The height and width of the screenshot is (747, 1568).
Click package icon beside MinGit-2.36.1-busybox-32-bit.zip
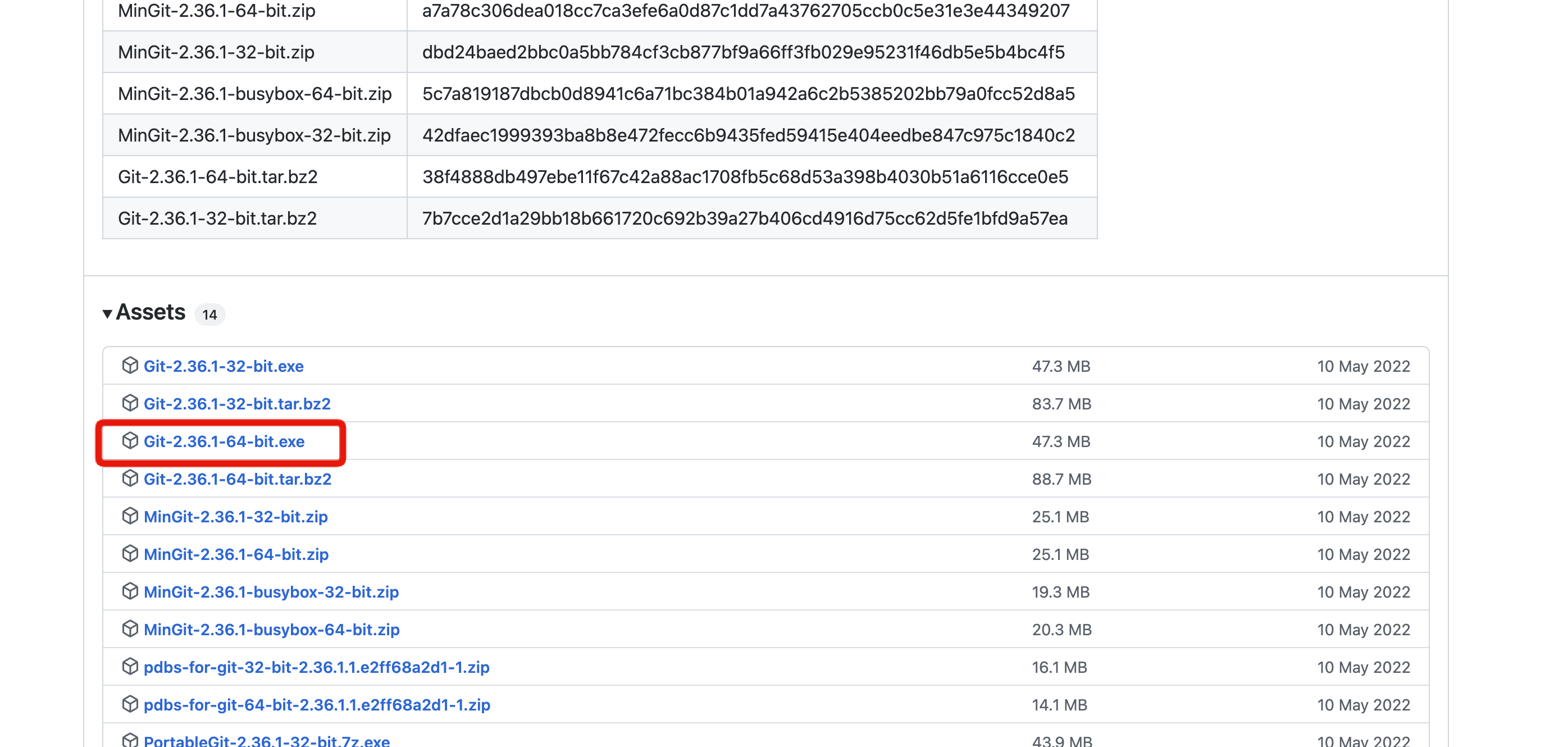[130, 591]
